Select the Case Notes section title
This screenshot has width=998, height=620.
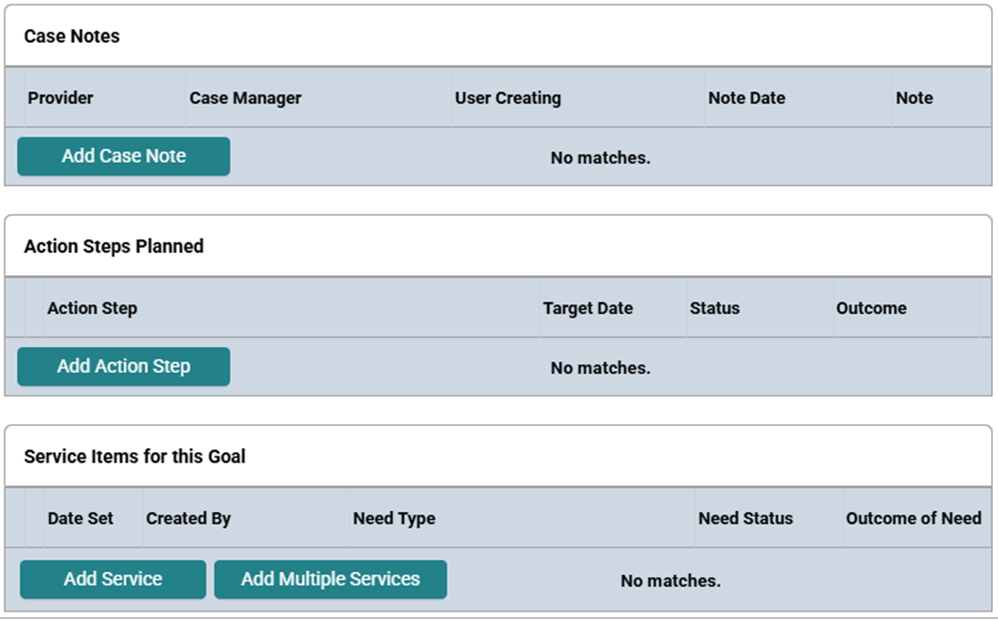72,36
